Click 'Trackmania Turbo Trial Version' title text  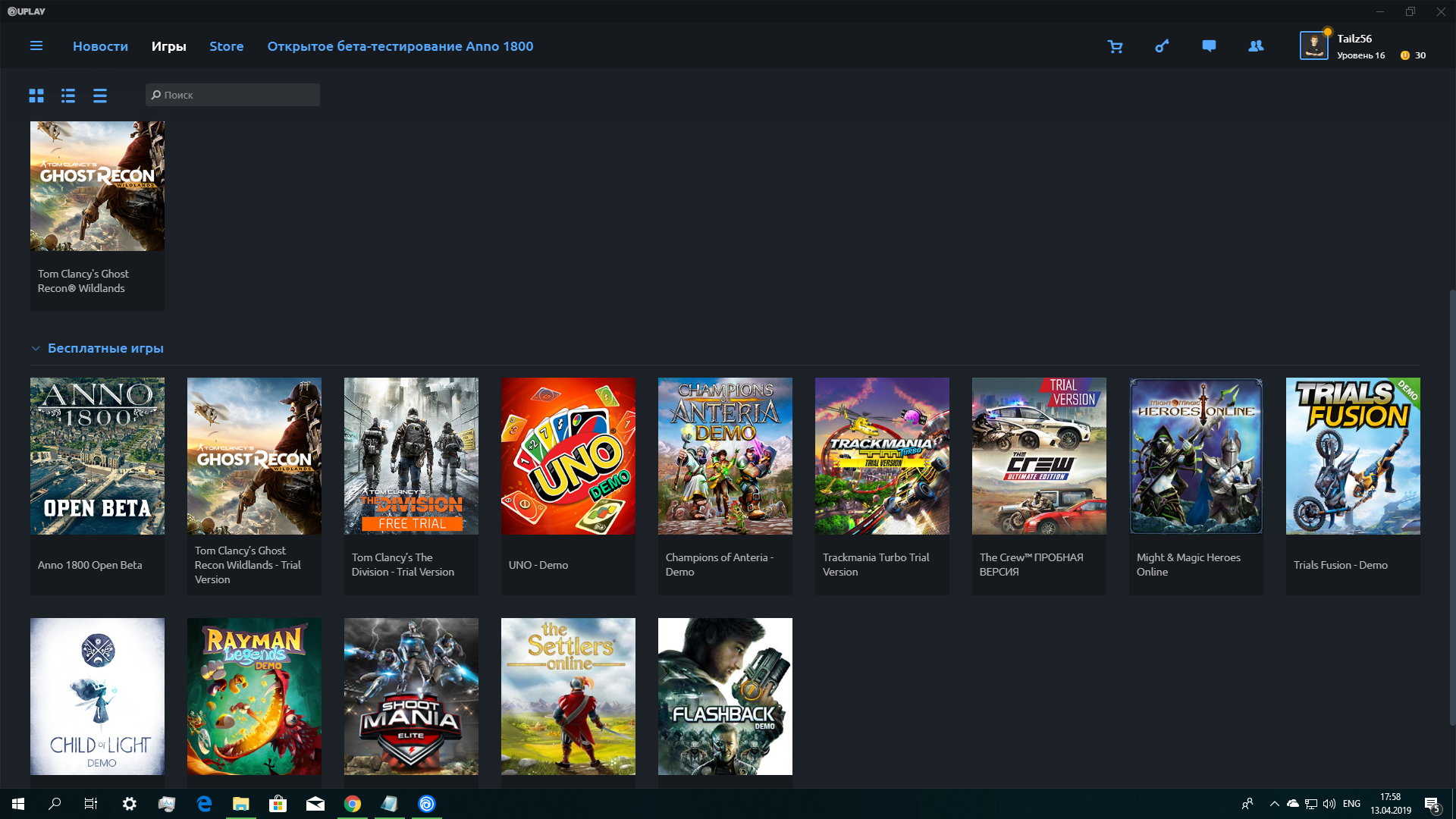tap(876, 565)
